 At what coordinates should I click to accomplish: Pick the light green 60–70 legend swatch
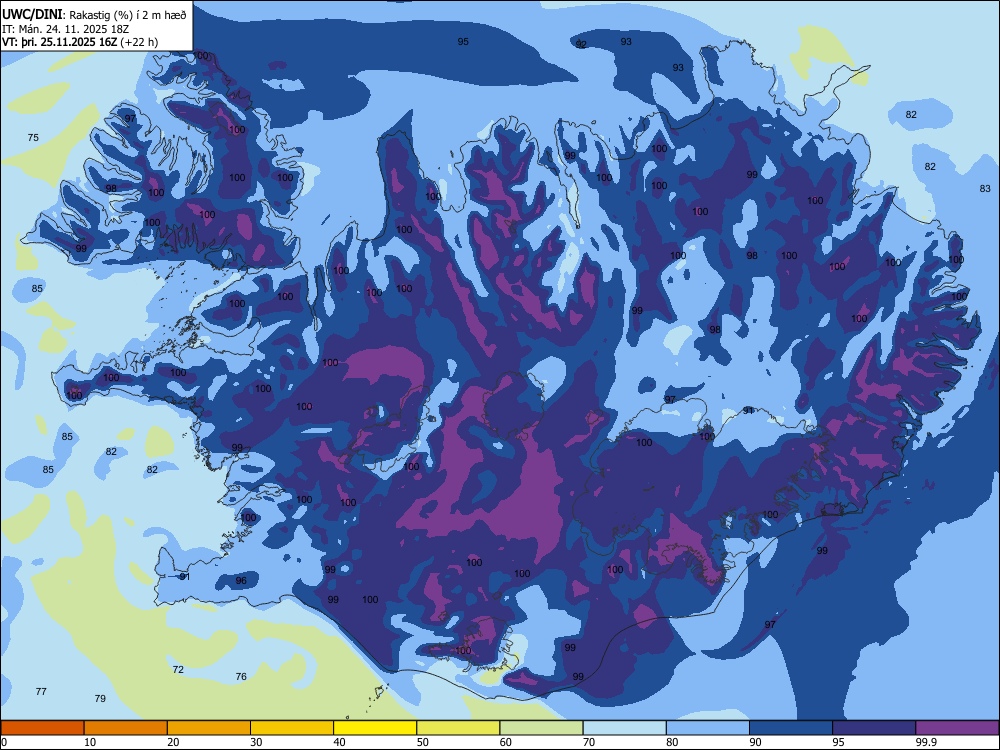(541, 728)
